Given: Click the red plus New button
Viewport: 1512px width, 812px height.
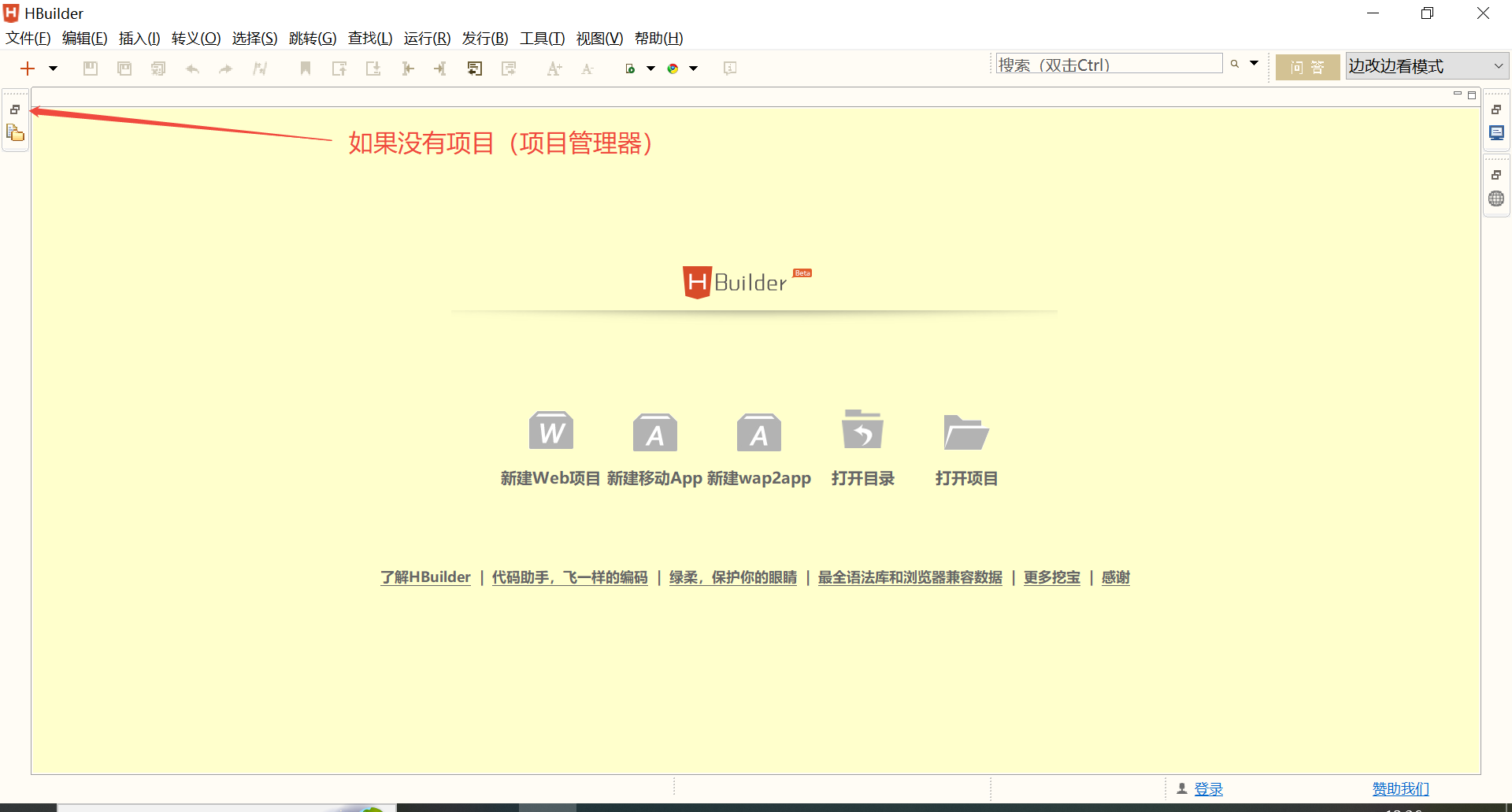Looking at the screenshot, I should pos(28,69).
